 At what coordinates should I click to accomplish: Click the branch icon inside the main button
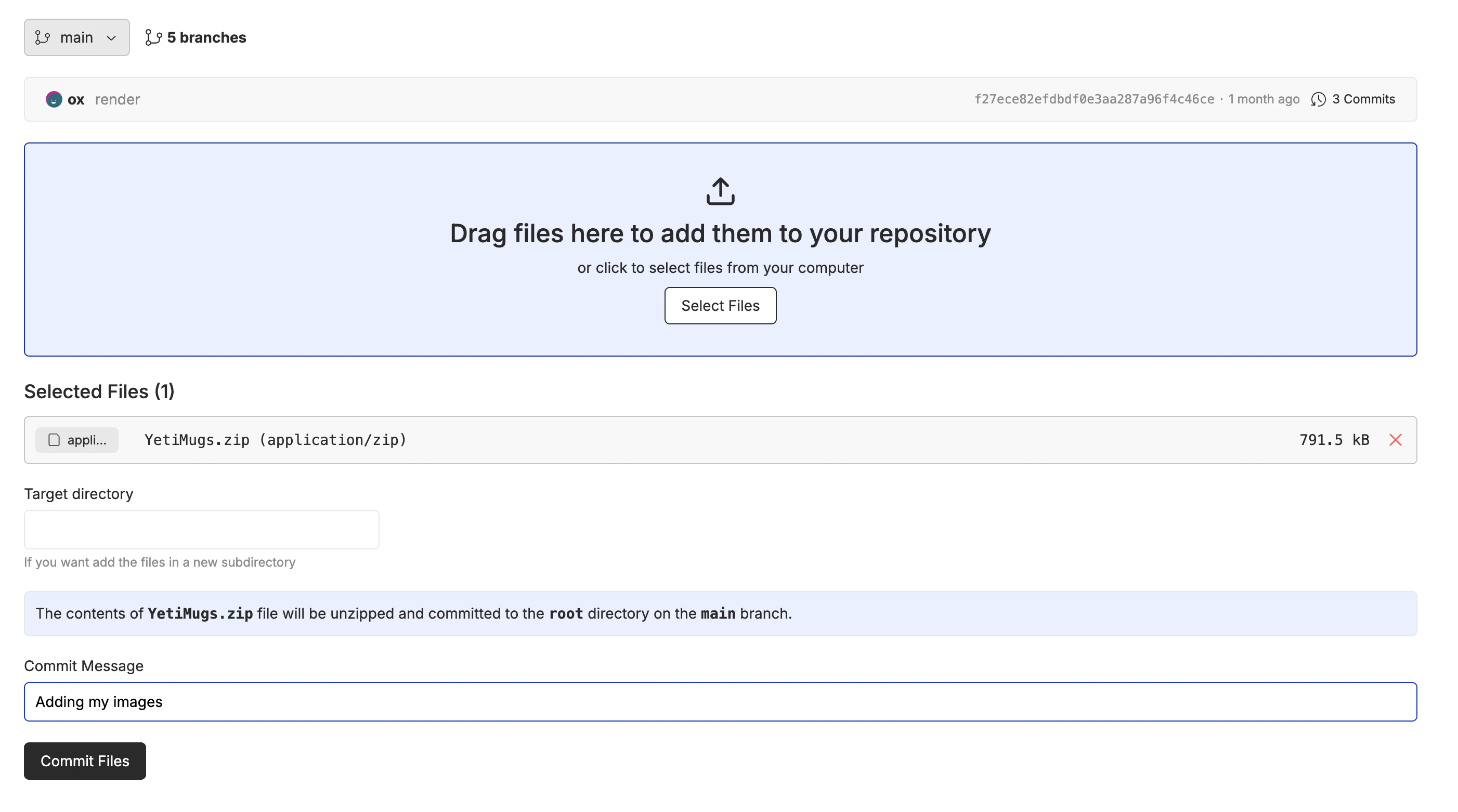(x=43, y=37)
